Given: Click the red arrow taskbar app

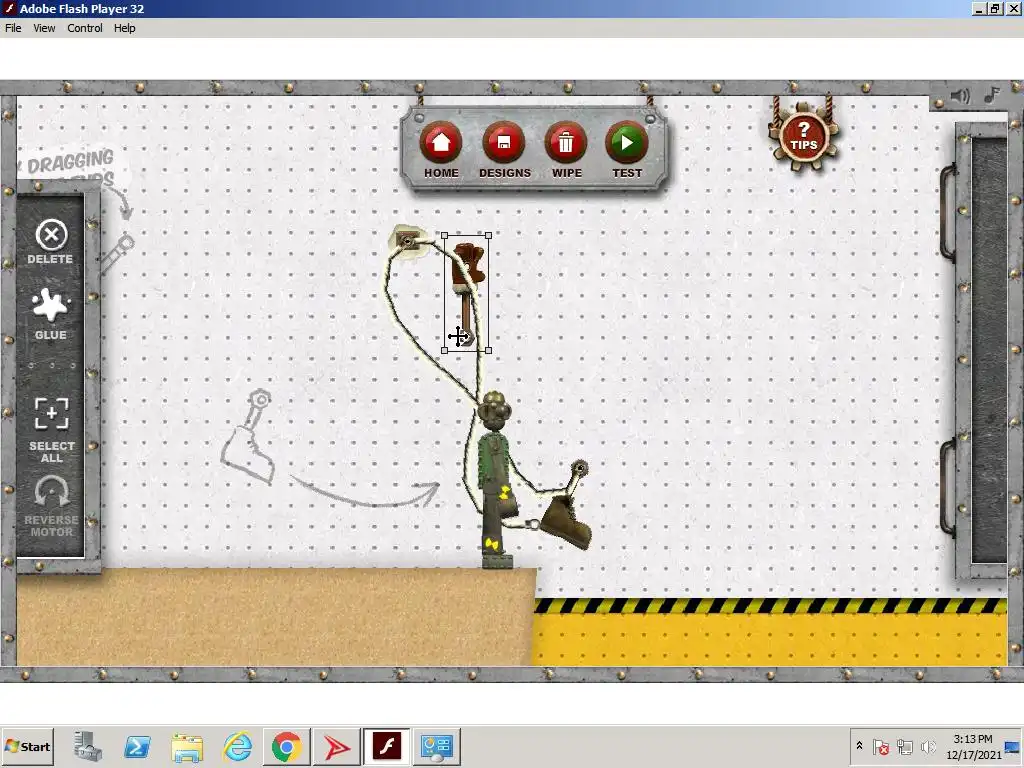Looking at the screenshot, I should [337, 746].
